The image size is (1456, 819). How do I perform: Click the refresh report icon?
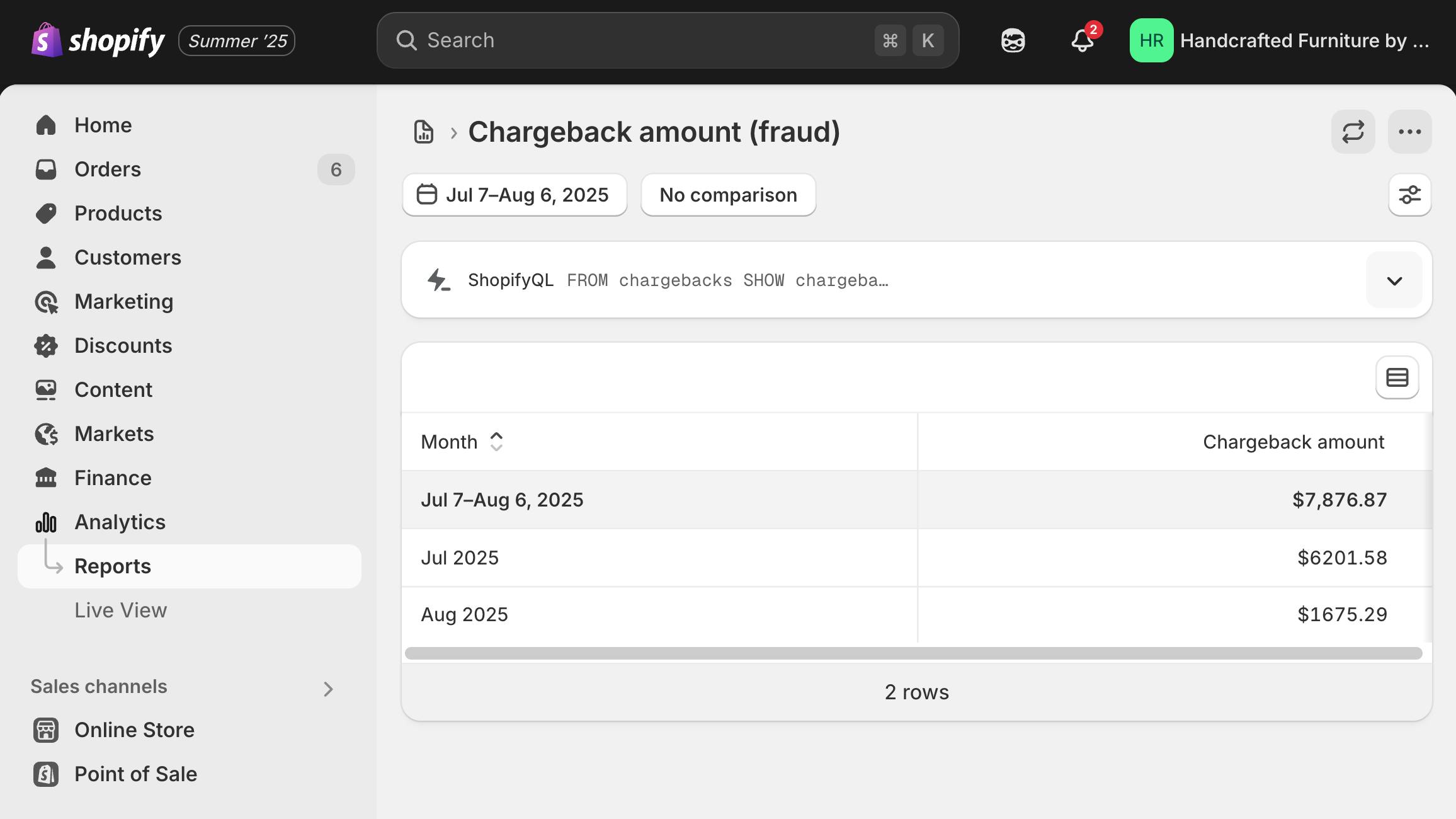(x=1353, y=132)
